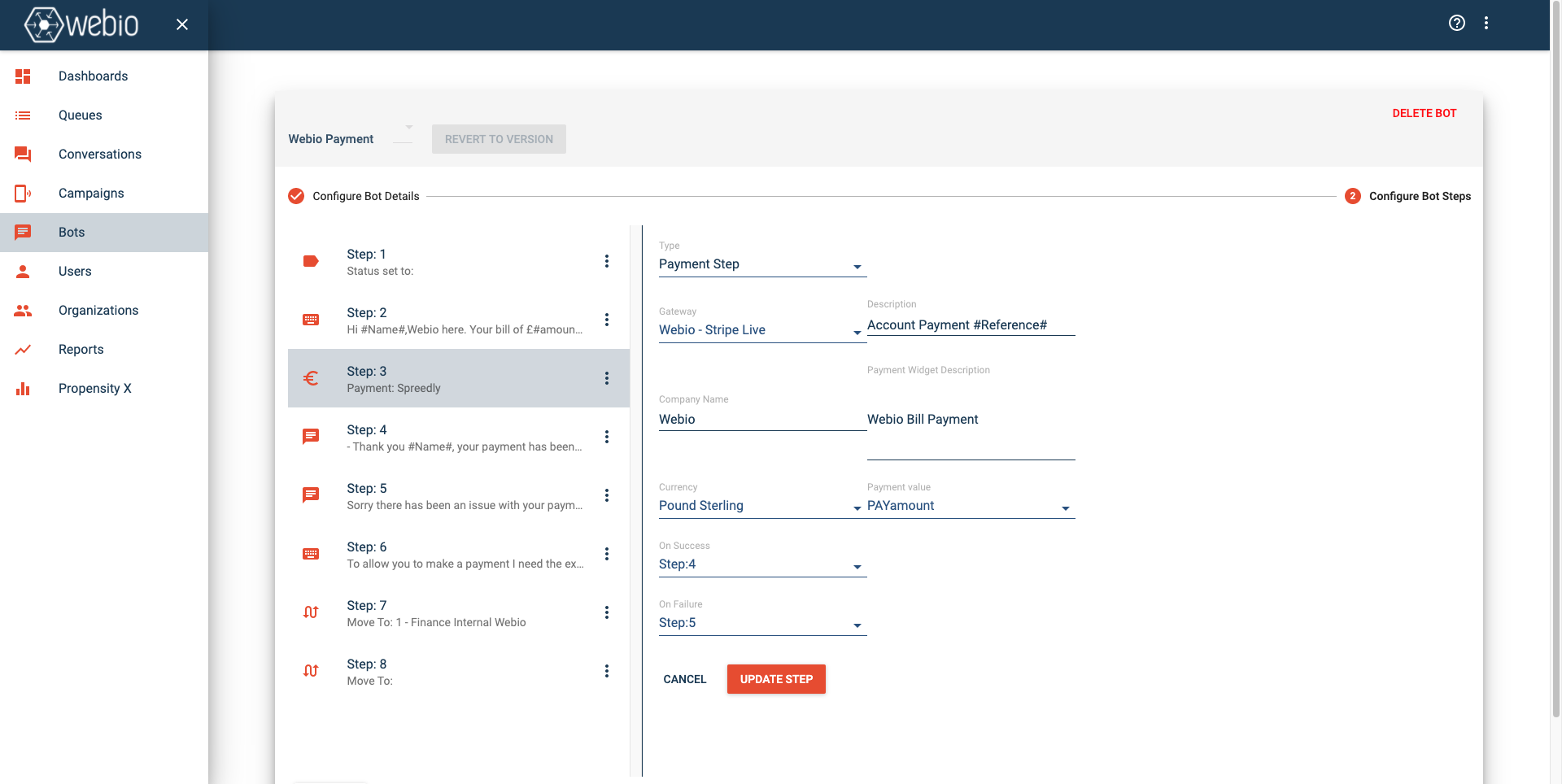Screen dimensions: 1562x784
Task: Click the Step 7 move-to icon
Action: click(x=311, y=612)
